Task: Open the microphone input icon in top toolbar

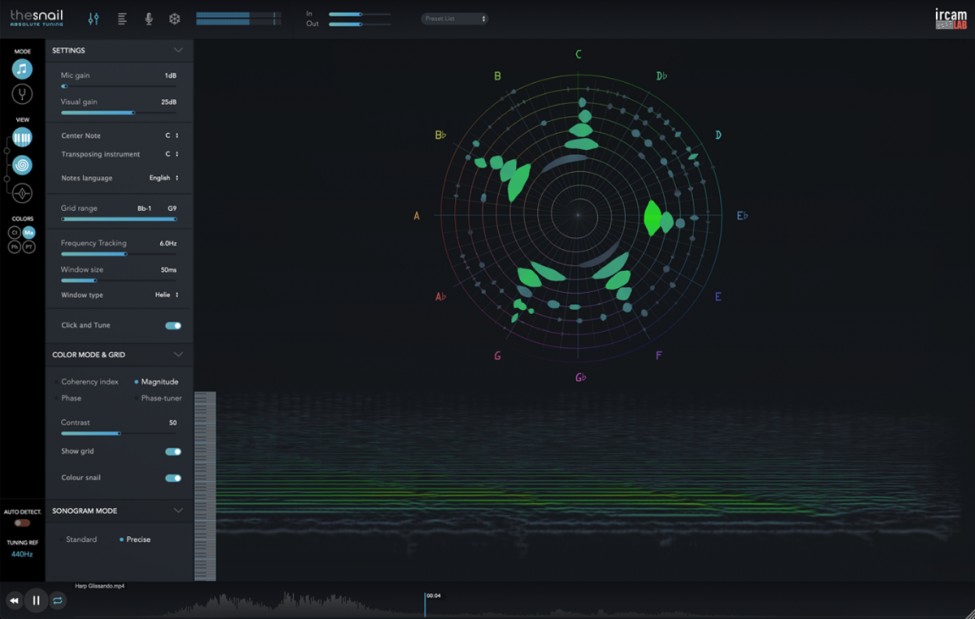Action: pos(150,18)
